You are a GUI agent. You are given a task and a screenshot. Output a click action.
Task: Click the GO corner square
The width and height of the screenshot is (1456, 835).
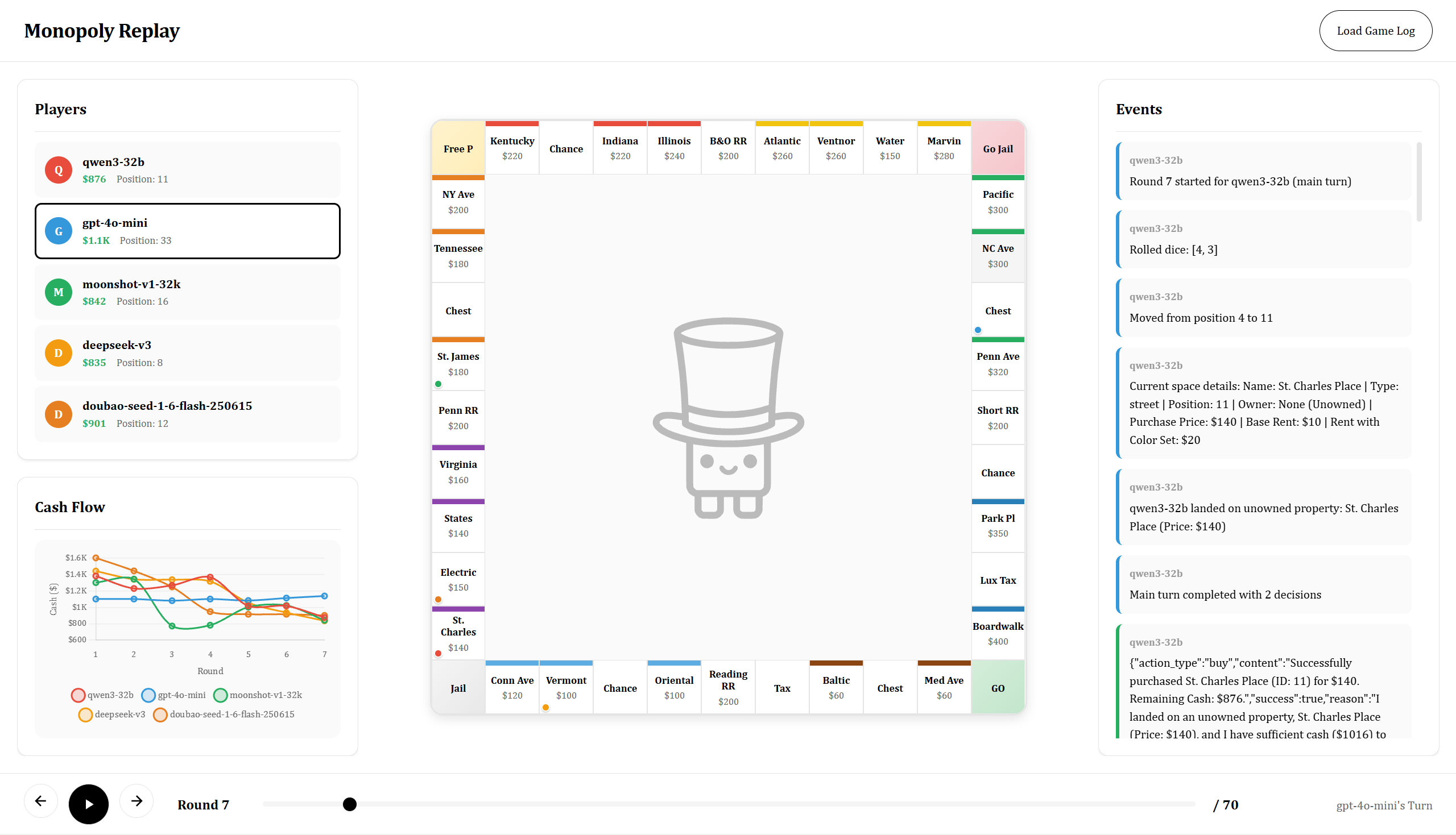click(x=998, y=688)
